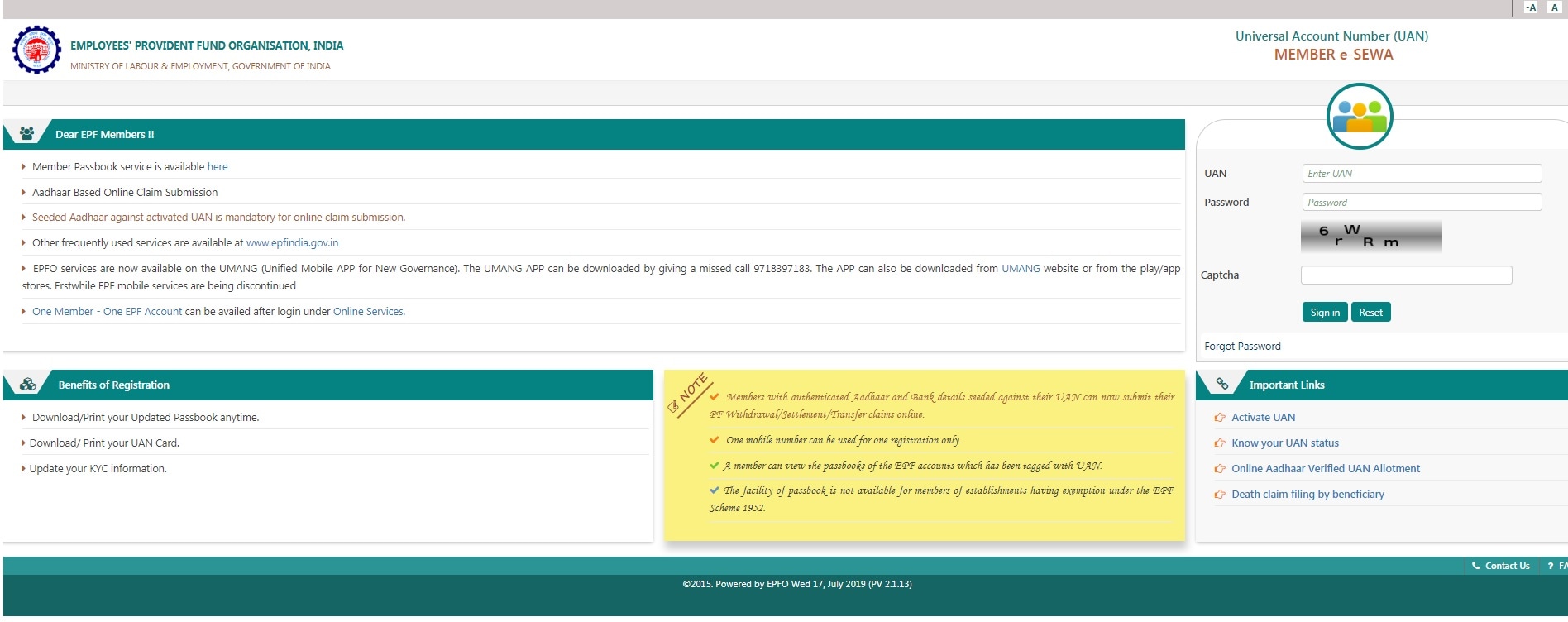Click the Sign in button
Viewport: 1568px width, 622px height.
1325,312
